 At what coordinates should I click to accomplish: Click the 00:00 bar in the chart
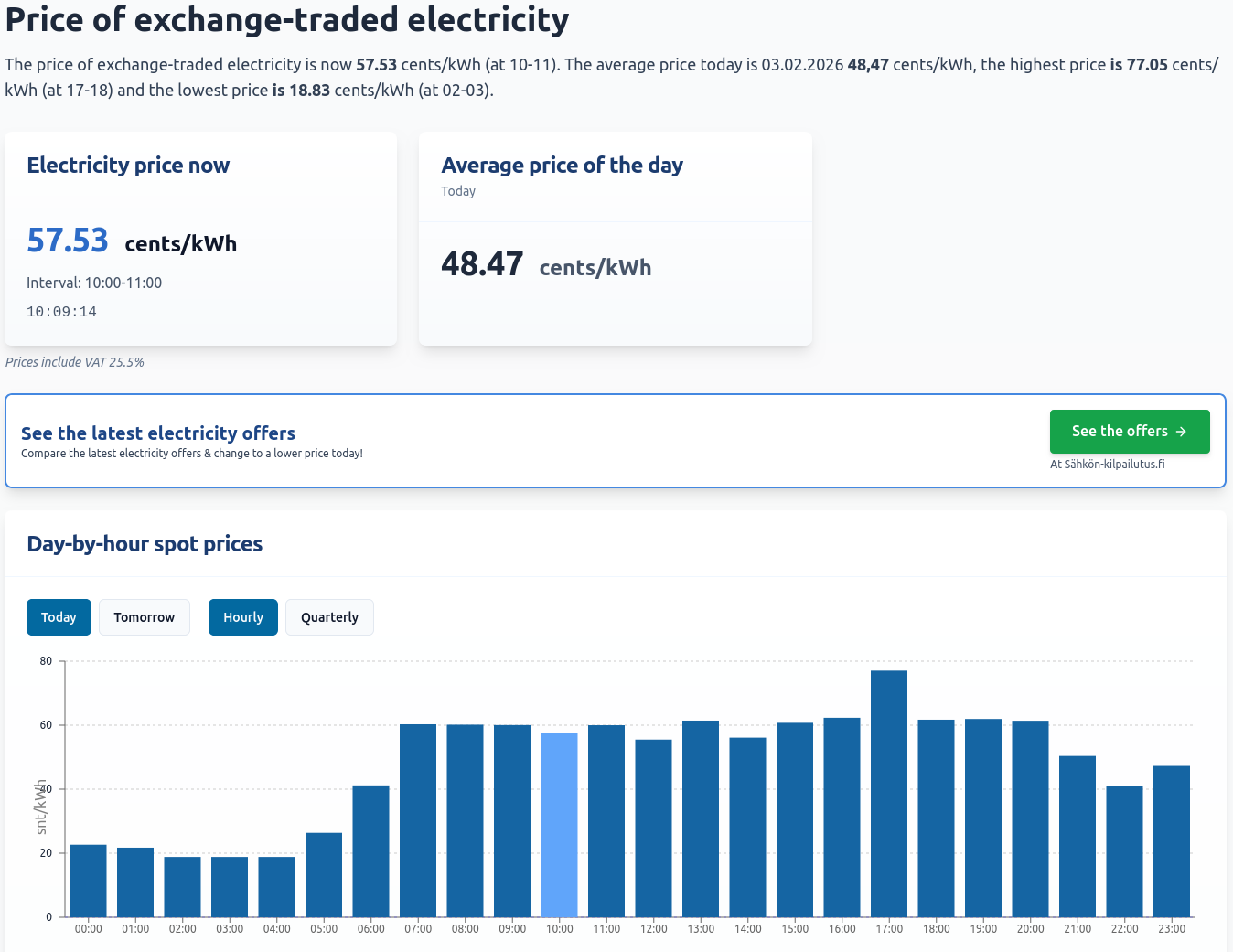coord(88,881)
